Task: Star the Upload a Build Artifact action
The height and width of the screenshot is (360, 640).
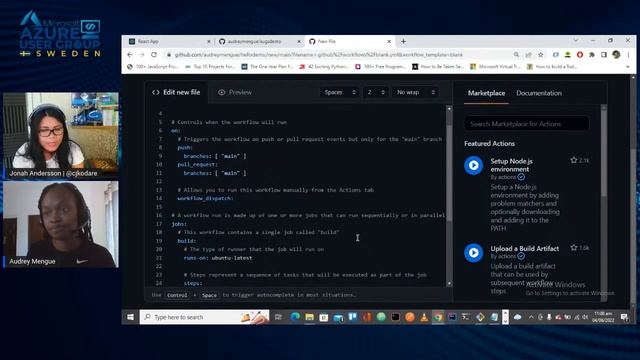Action: [574, 248]
